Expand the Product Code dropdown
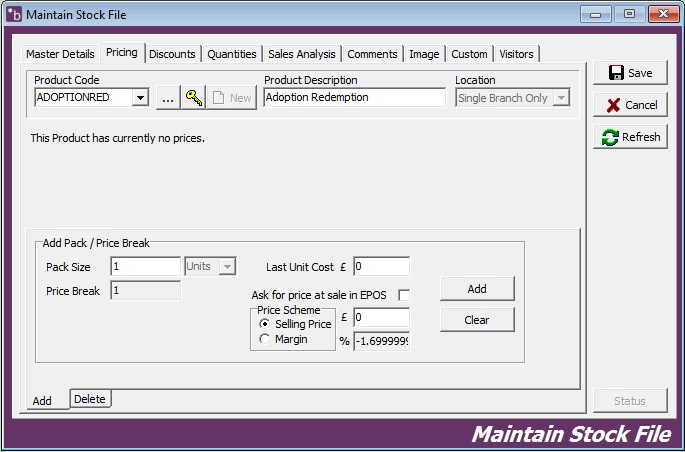 pos(140,98)
